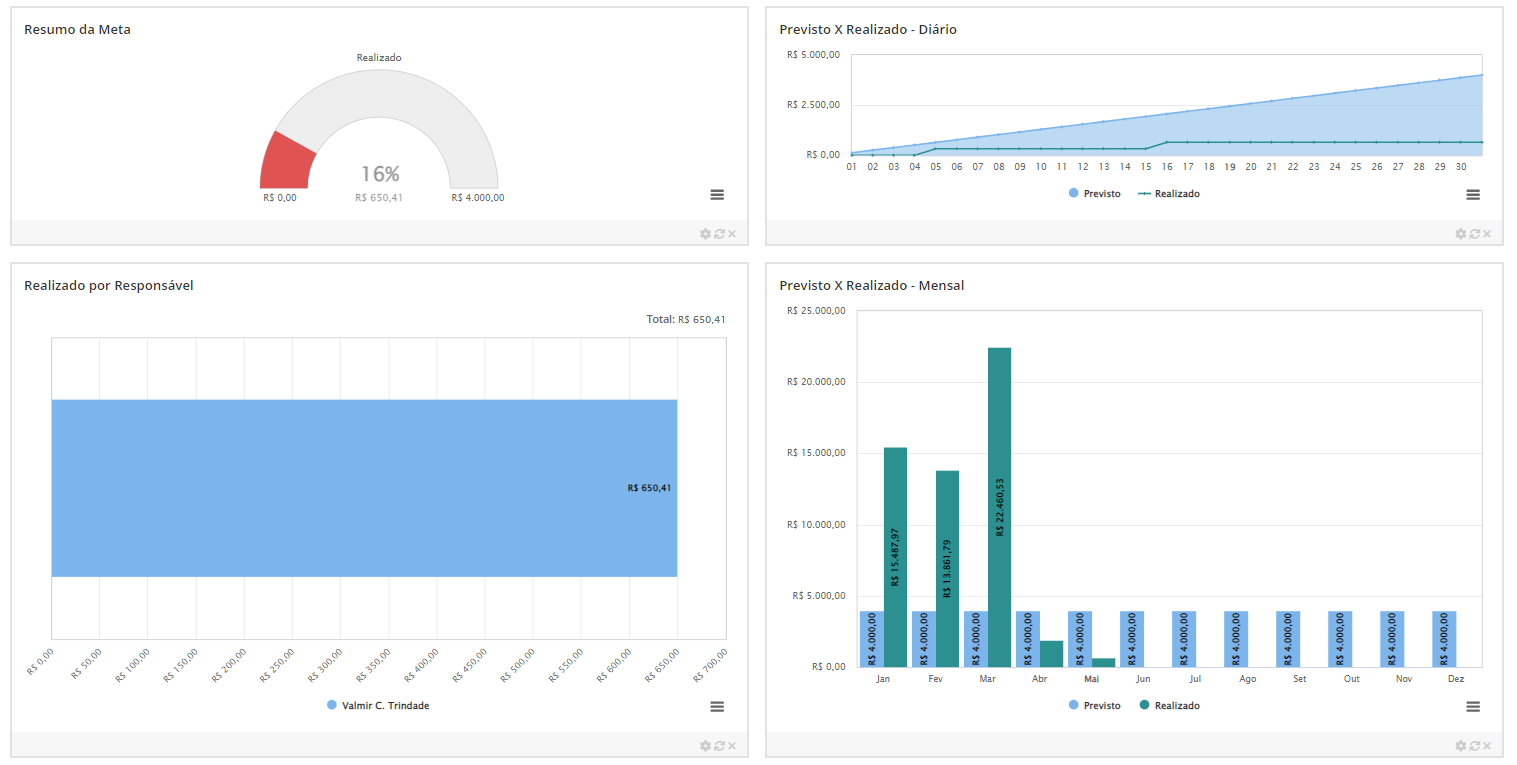This screenshot has width=1517, height=765.
Task: Open chart menu in Realizado por Responsável panel
Action: [x=717, y=707]
